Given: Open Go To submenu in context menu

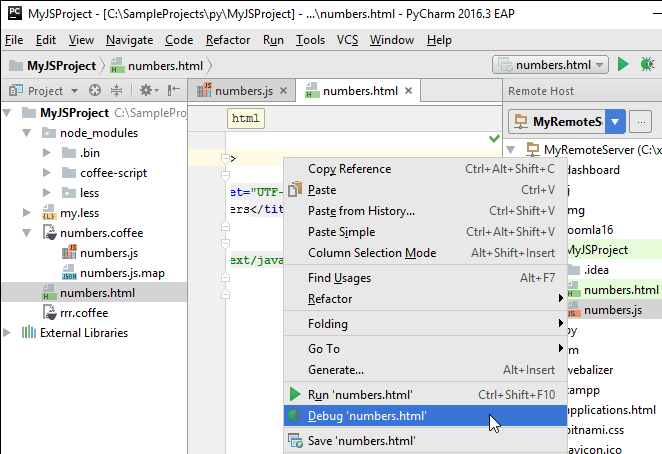Looking at the screenshot, I should [x=425, y=349].
